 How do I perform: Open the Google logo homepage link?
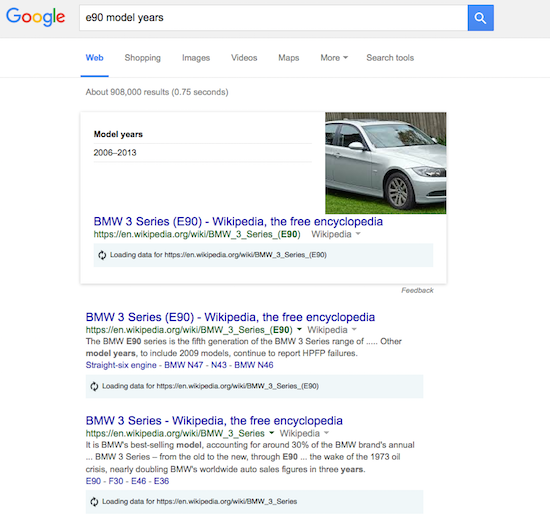(36, 17)
